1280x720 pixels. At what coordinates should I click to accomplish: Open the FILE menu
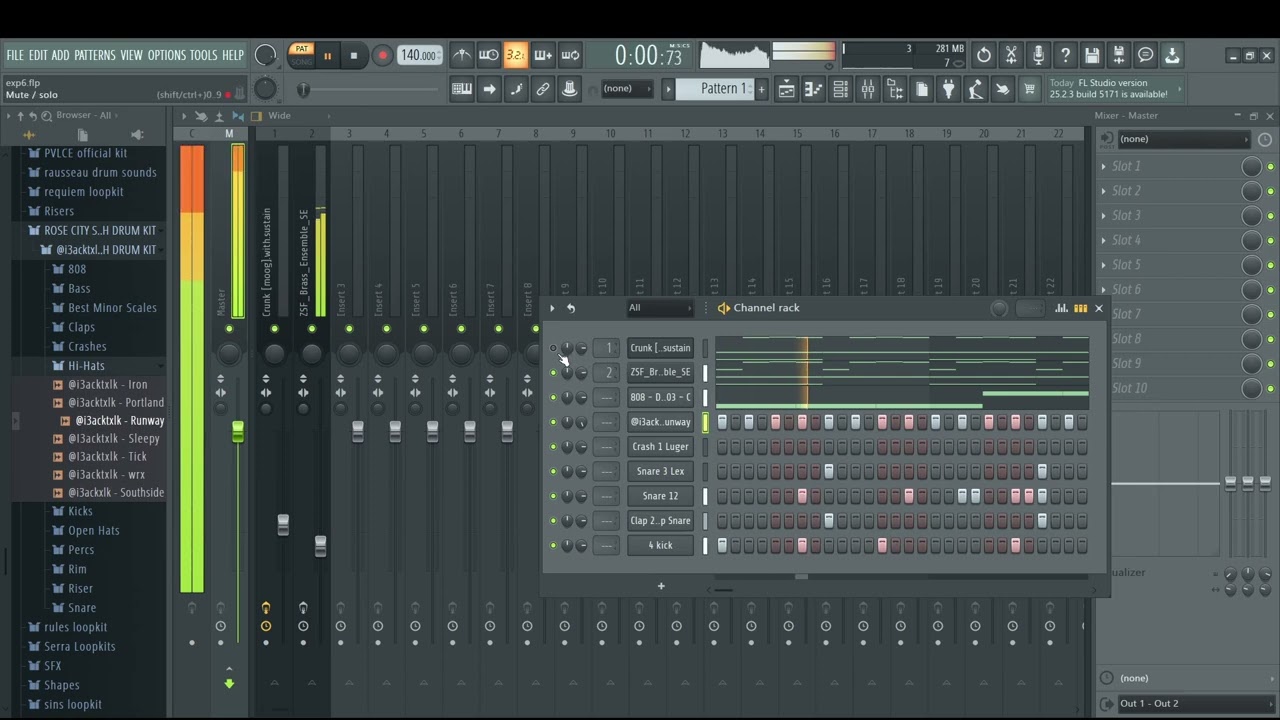tap(15, 55)
